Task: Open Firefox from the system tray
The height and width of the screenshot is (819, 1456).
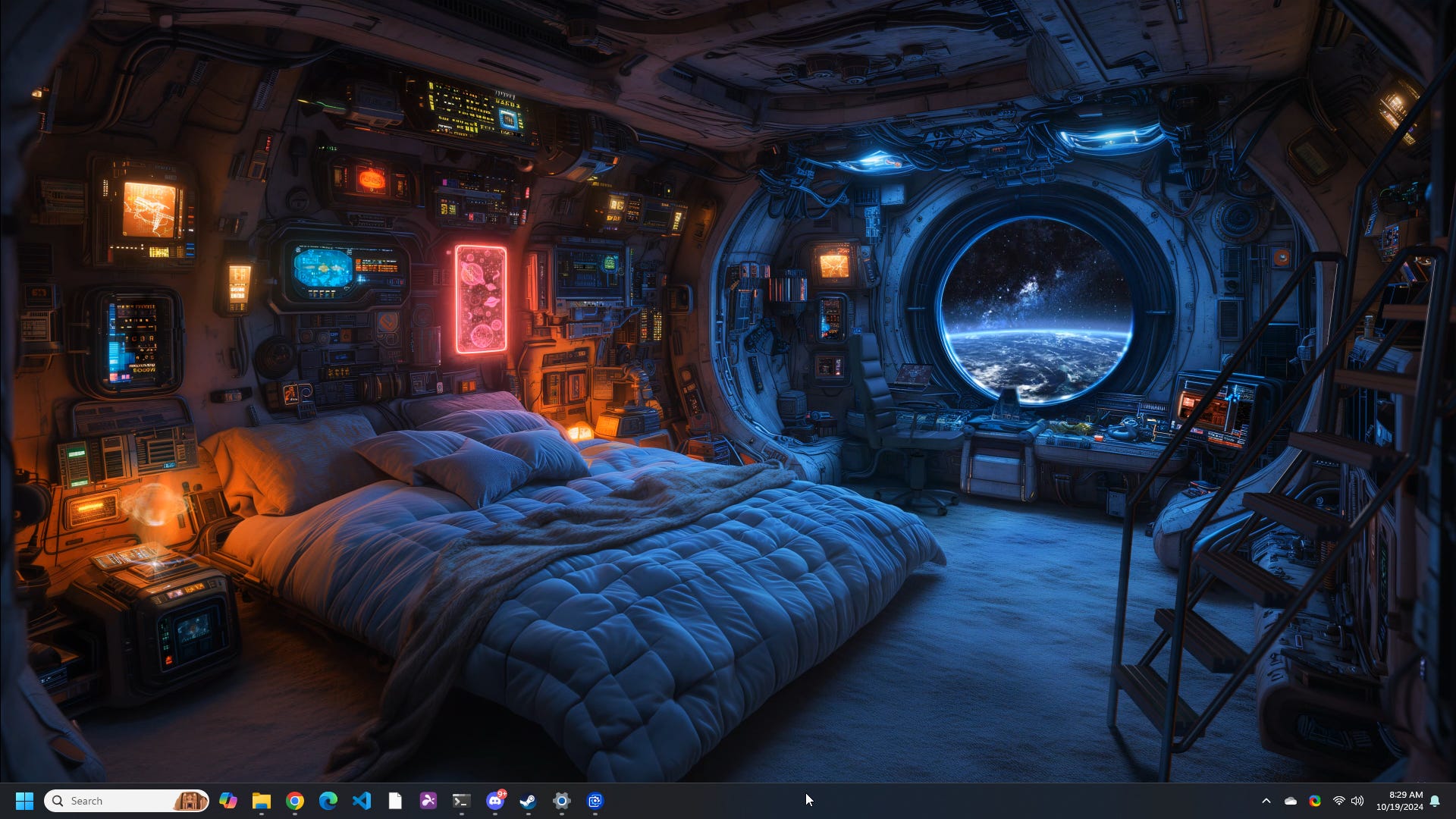Action: coord(1316,800)
